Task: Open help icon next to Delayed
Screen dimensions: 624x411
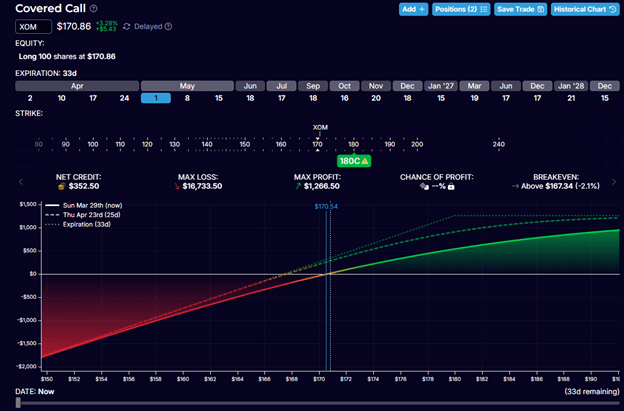Action: pyautogui.click(x=168, y=26)
